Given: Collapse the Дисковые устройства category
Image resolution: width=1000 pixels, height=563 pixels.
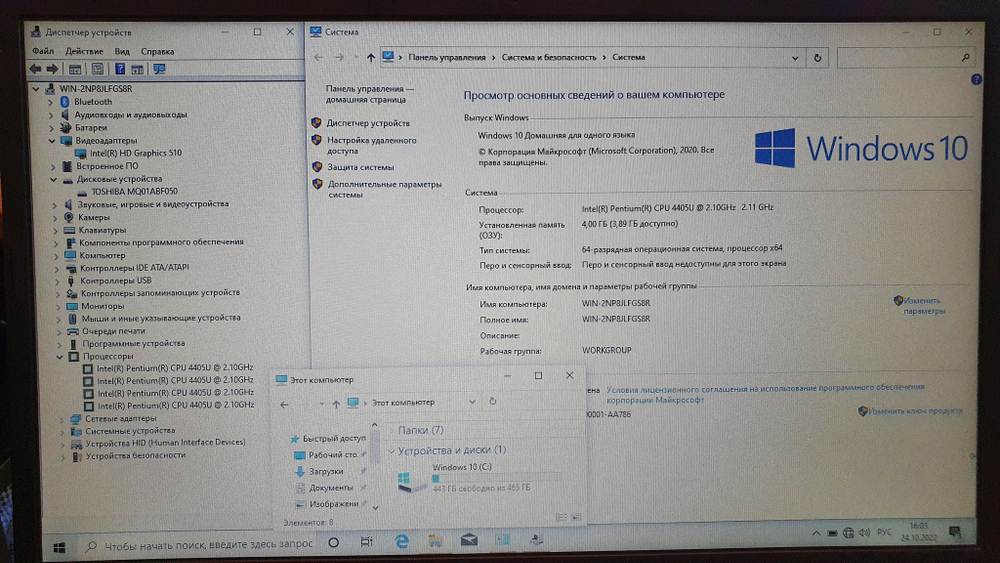Looking at the screenshot, I should (54, 179).
